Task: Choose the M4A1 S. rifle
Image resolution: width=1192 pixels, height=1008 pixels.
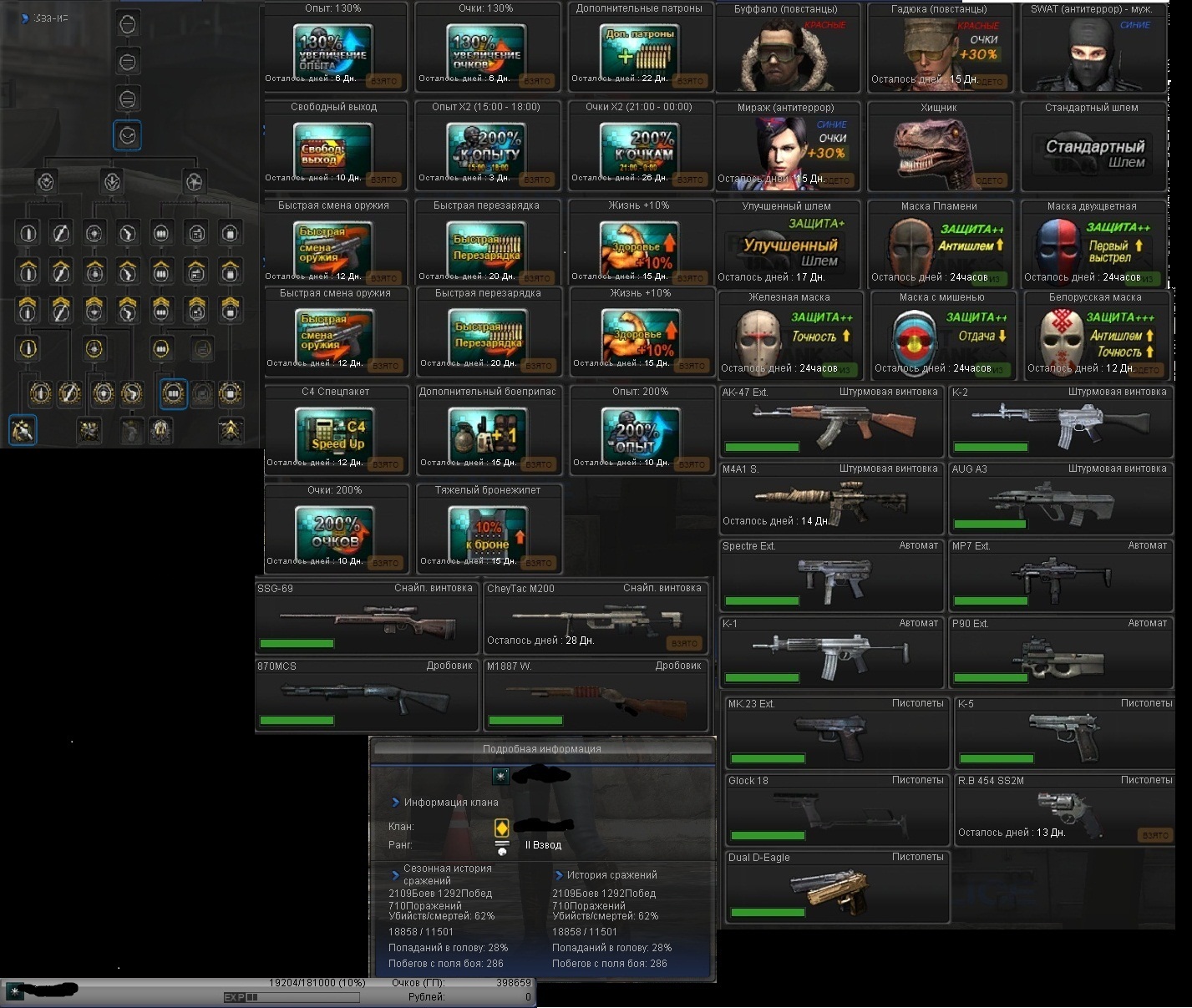Action: coord(831,497)
